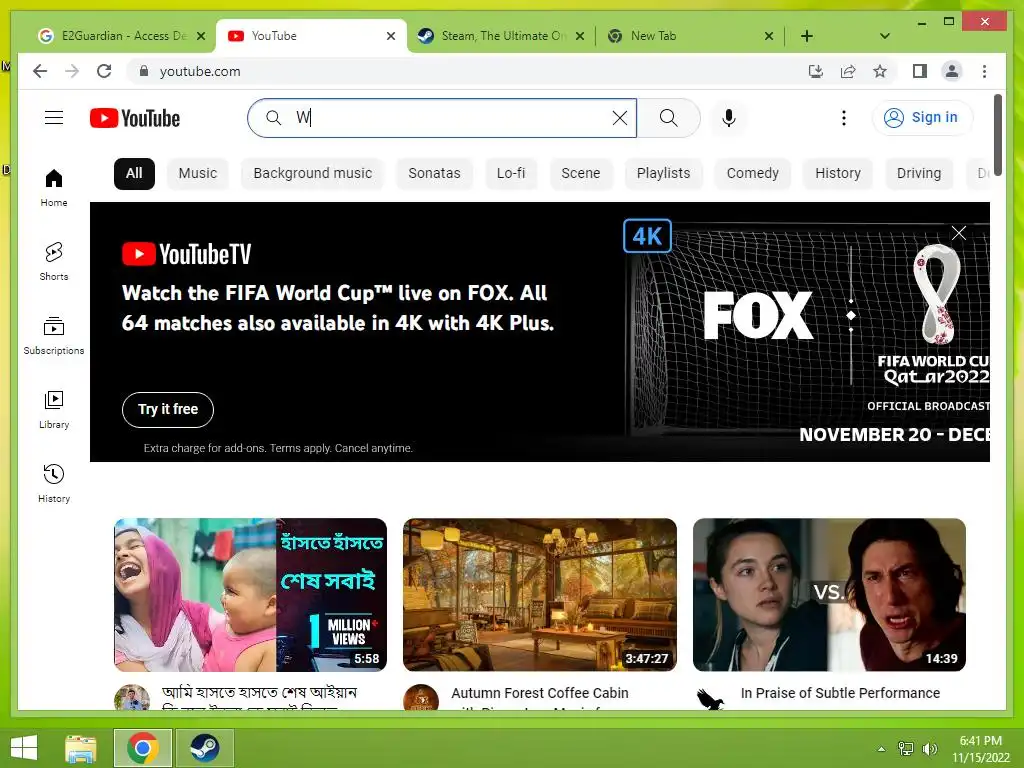Clear the search box with the X
The width and height of the screenshot is (1024, 768).
point(619,118)
